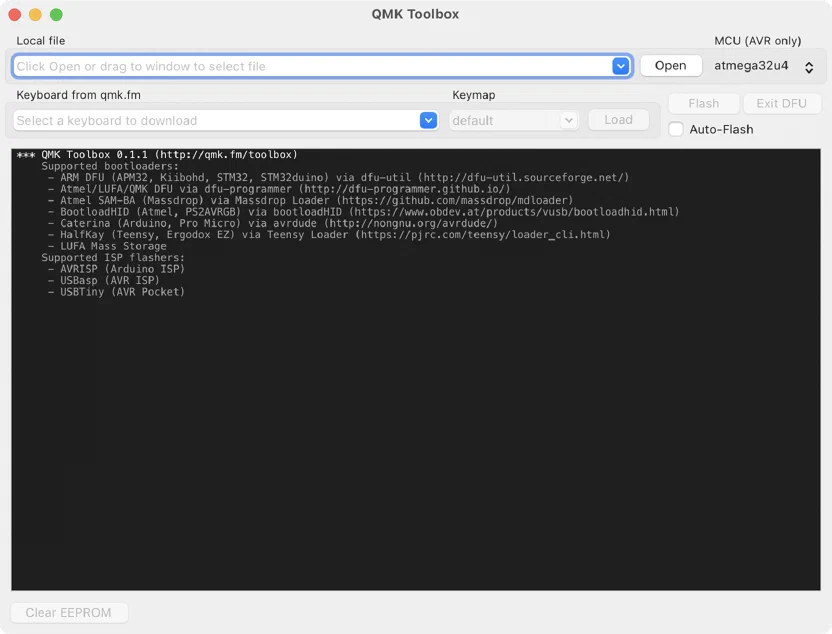Click the Open button

click(671, 66)
